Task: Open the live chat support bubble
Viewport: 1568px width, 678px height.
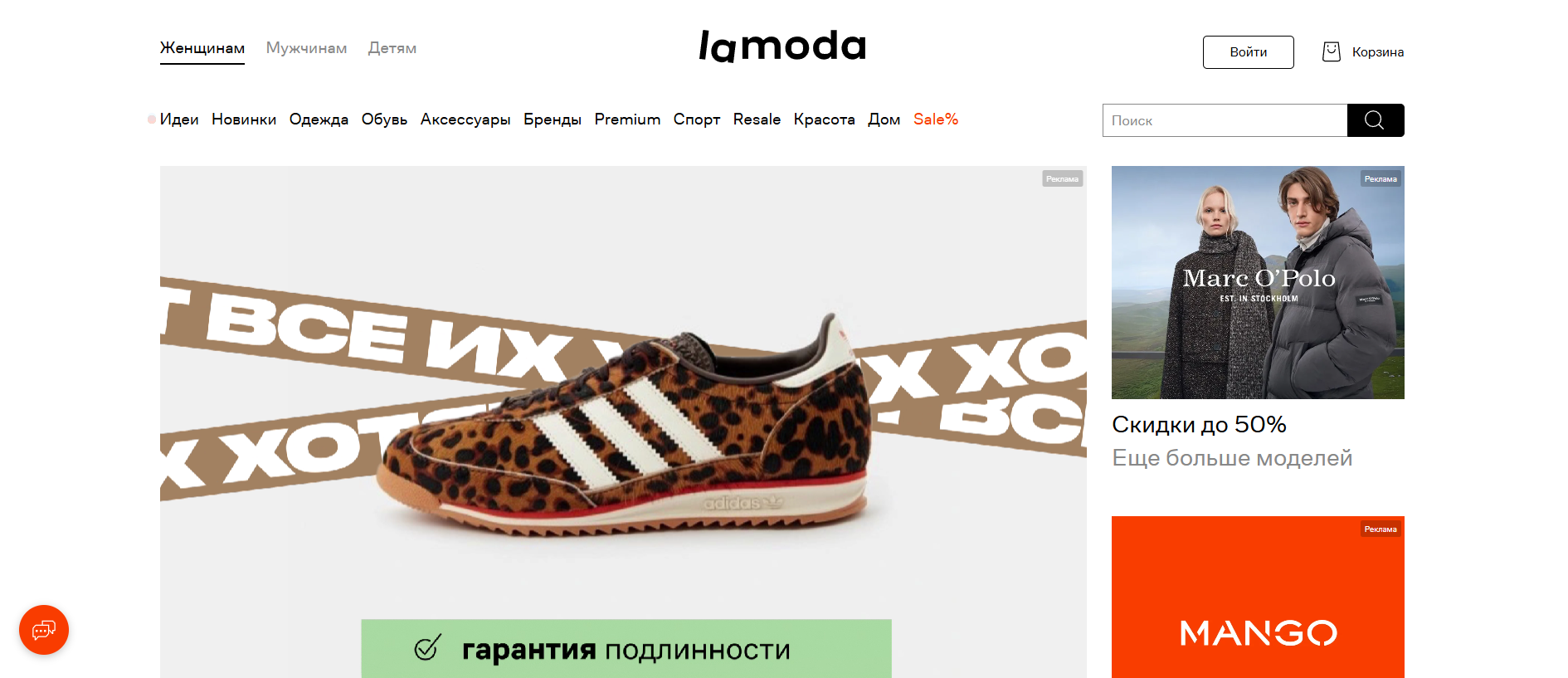Action: click(x=44, y=630)
